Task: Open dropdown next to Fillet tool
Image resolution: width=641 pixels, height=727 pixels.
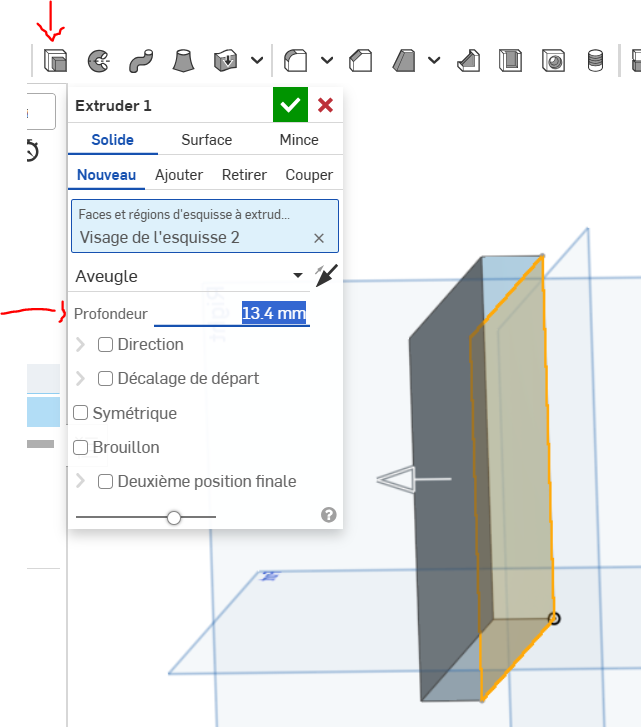Action: [327, 60]
